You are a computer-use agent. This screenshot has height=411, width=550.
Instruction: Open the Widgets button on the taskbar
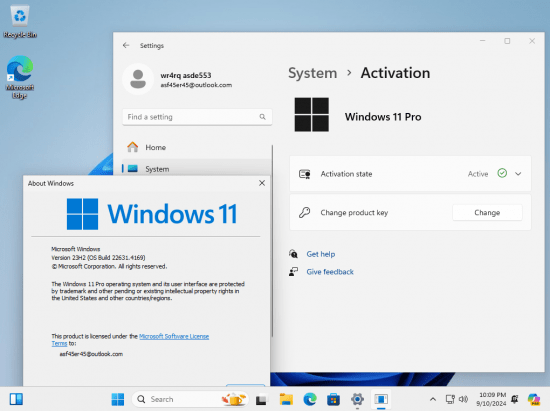16,399
